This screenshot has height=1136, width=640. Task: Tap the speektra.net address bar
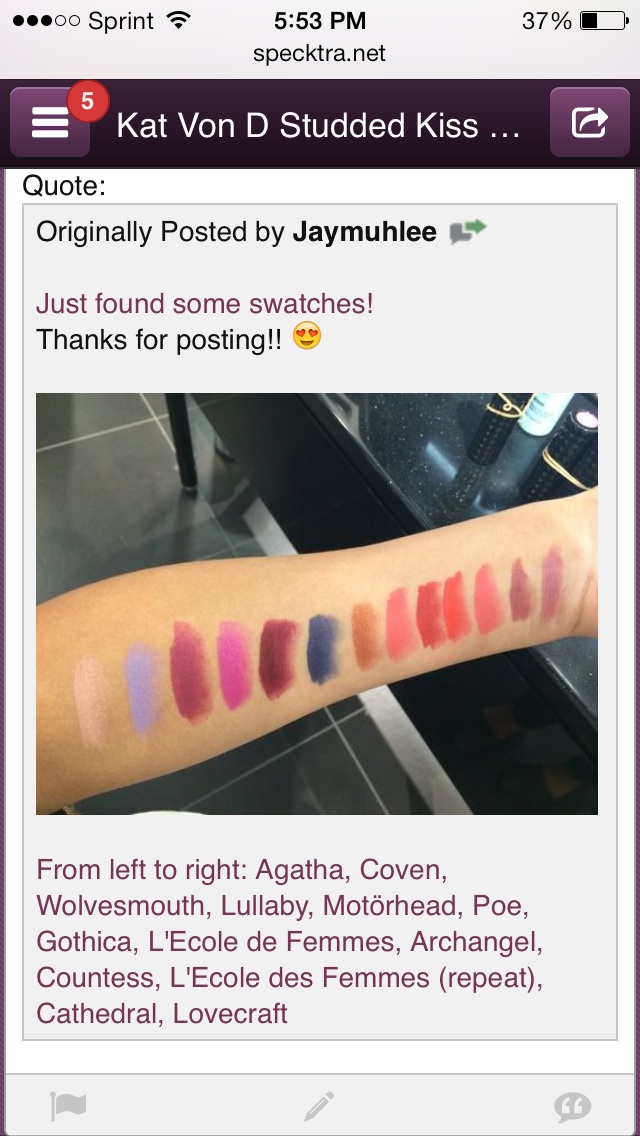[x=320, y=53]
